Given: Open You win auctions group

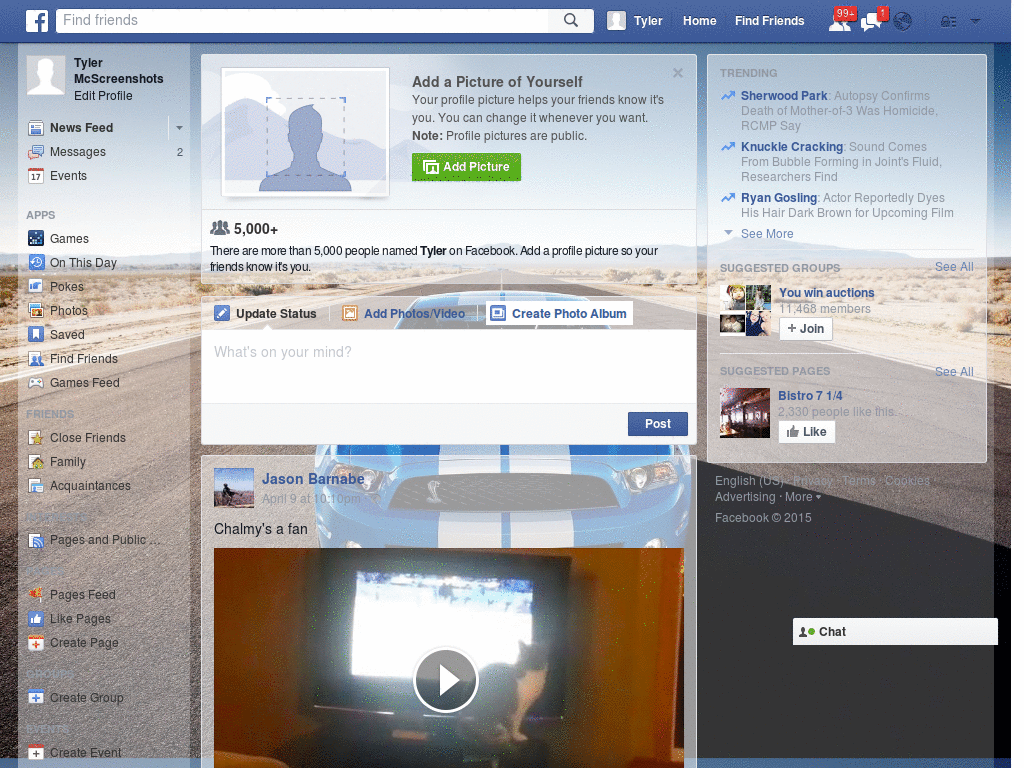Looking at the screenshot, I should 826,293.
